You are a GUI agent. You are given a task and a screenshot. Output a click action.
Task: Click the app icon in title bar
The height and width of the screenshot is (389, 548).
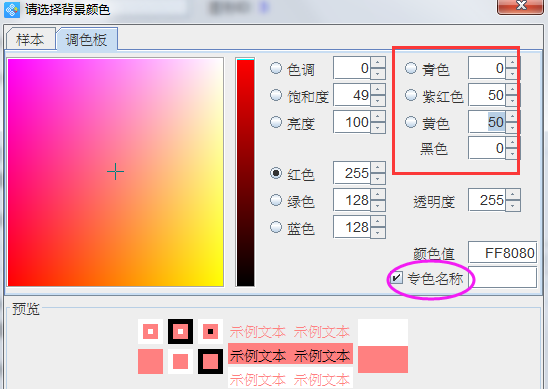pyautogui.click(x=12, y=9)
